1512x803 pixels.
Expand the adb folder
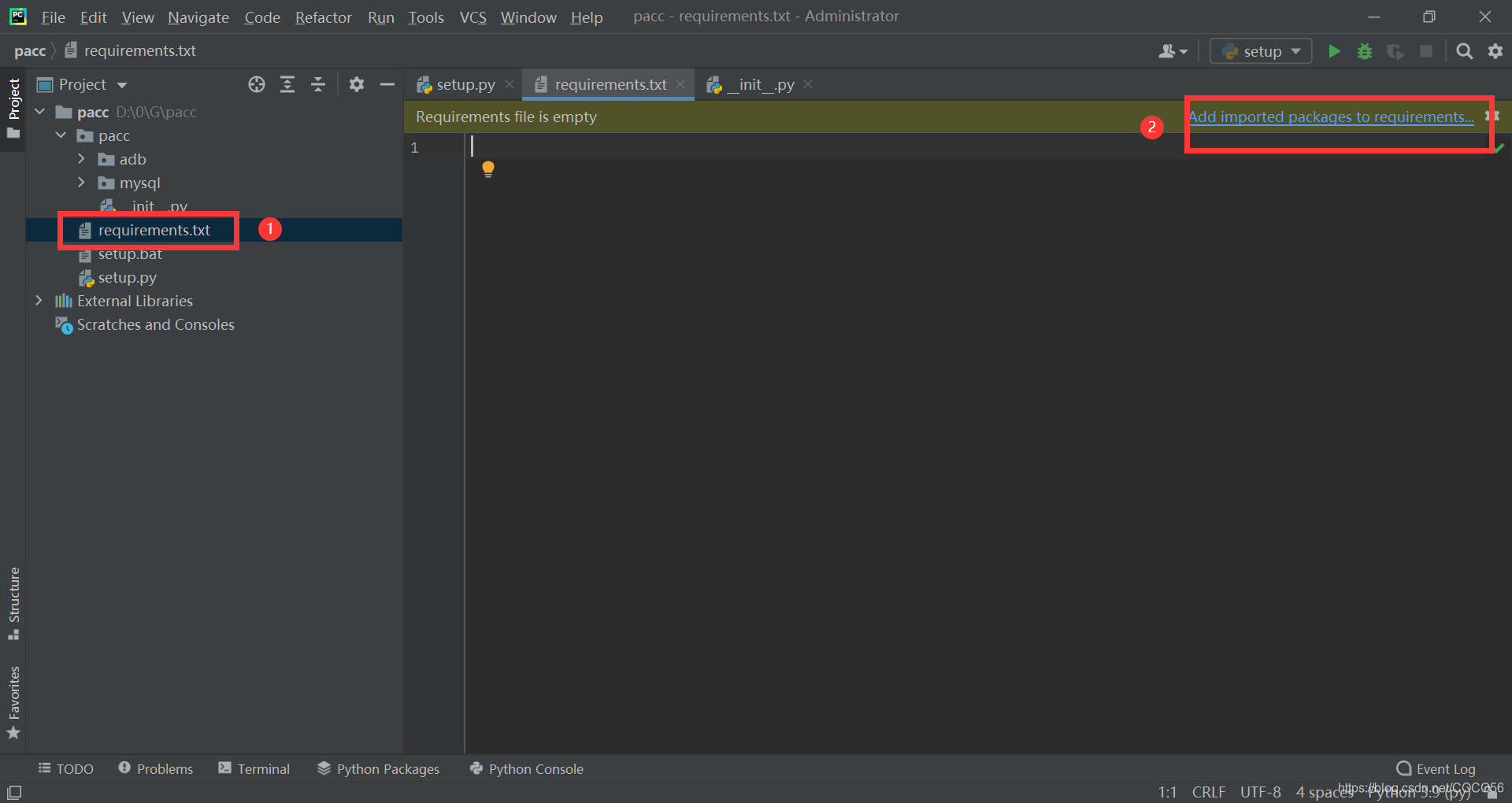81,159
